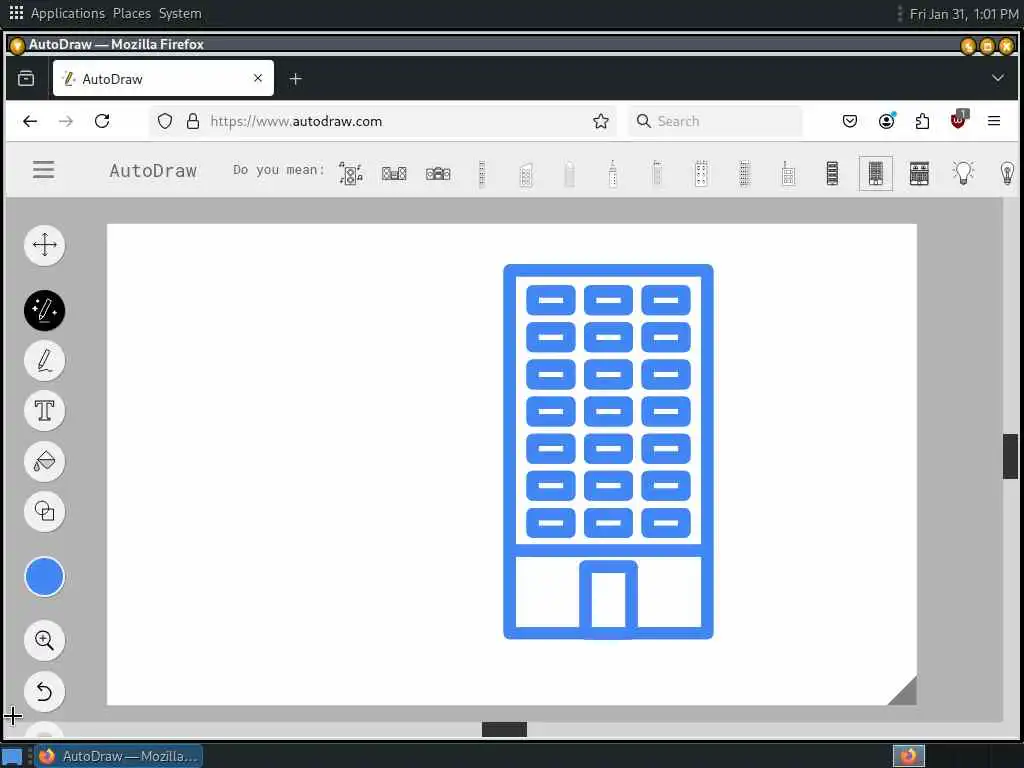Open Firefox View
Image resolution: width=1024 pixels, height=768 pixels.
[x=26, y=79]
